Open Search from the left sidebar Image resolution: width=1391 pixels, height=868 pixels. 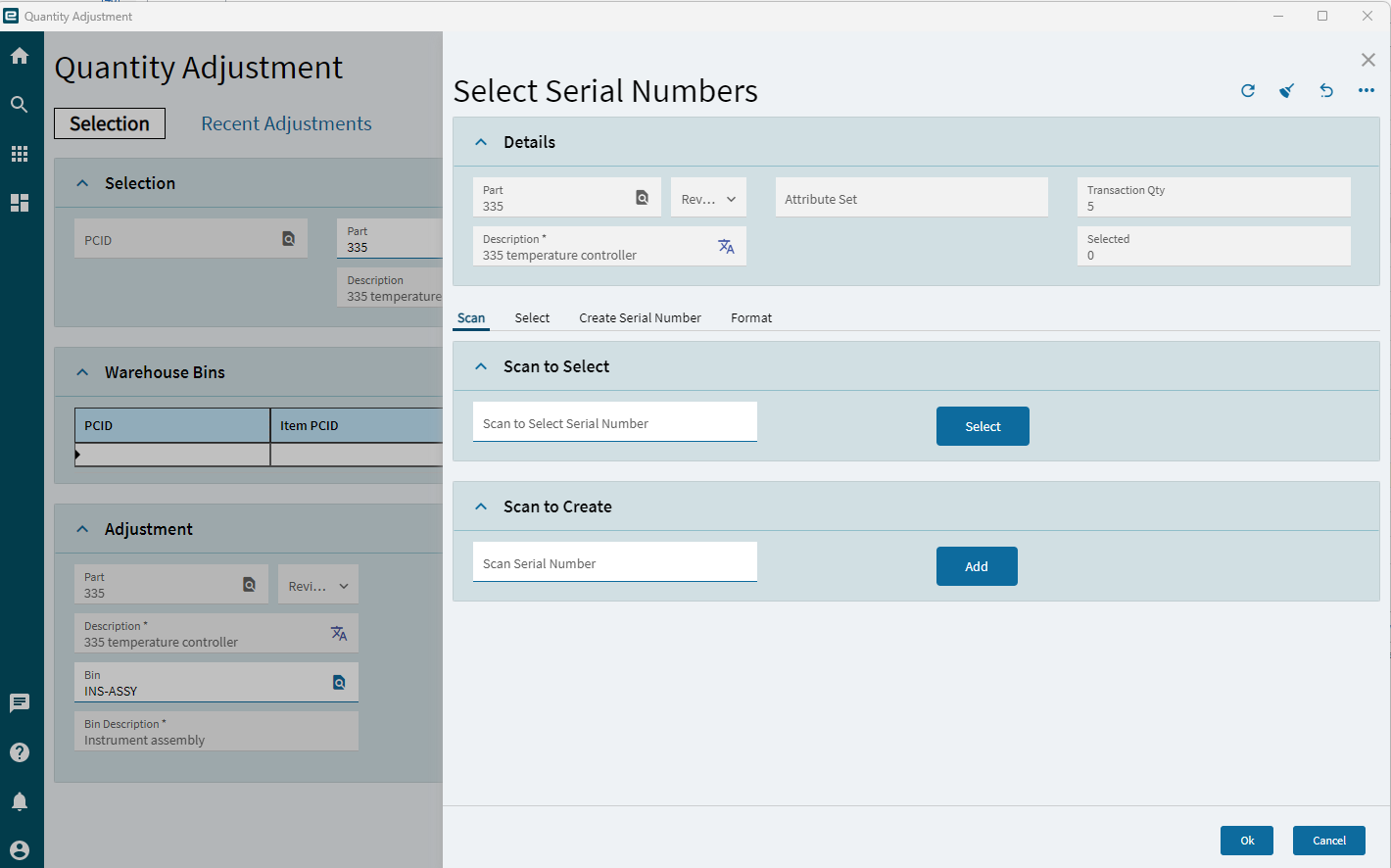point(20,104)
